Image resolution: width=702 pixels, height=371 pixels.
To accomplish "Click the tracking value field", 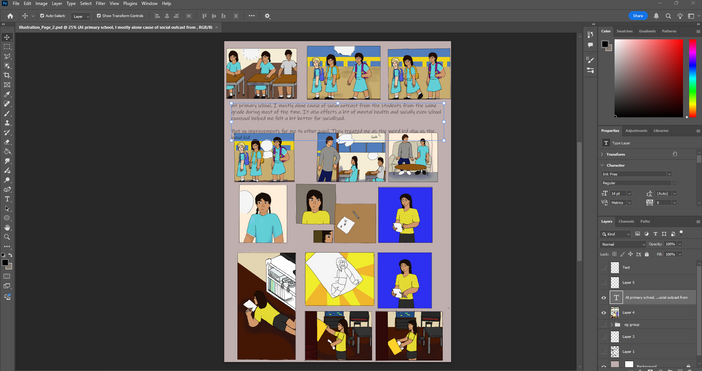I will (662, 203).
